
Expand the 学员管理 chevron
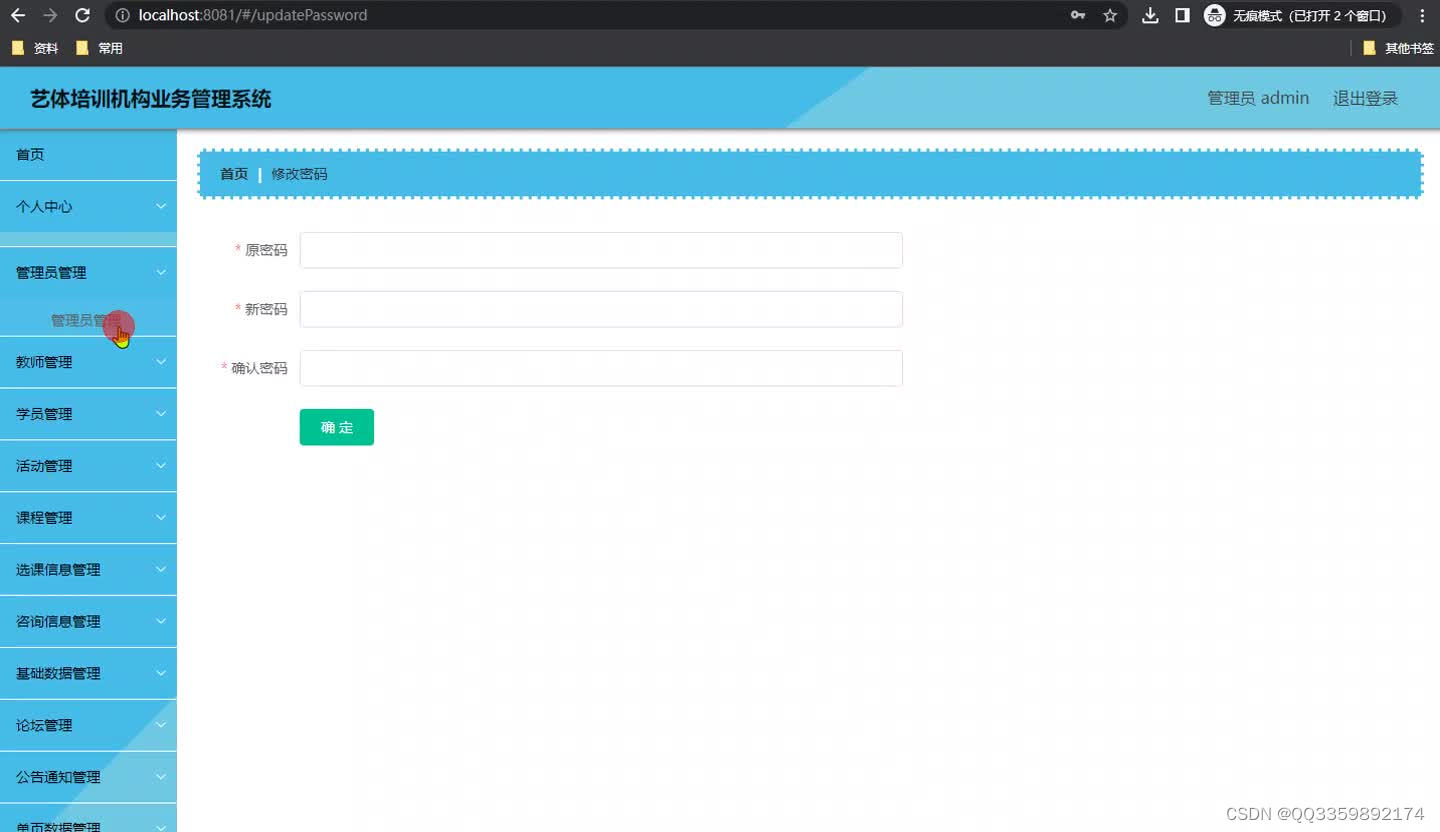coord(161,414)
